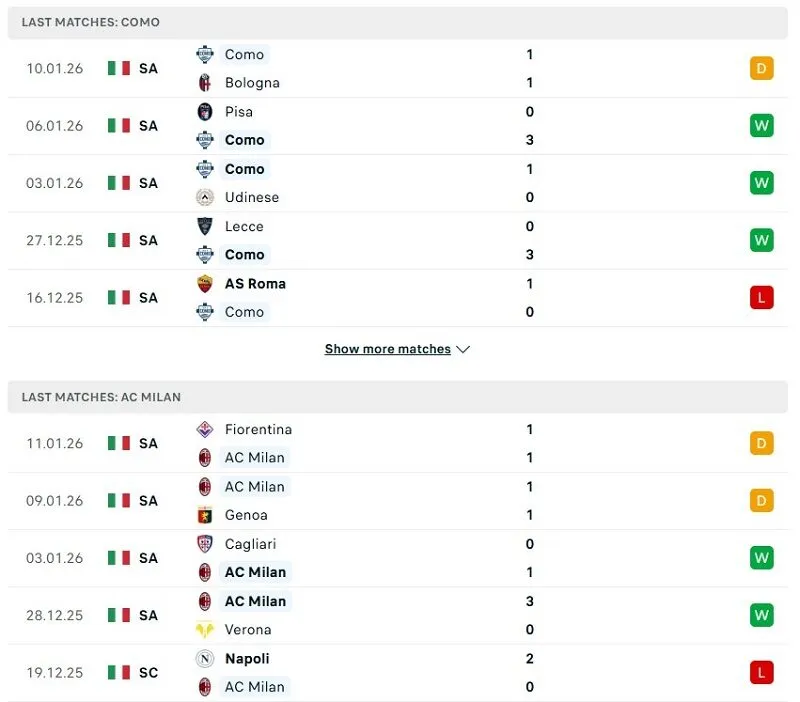
Task: Select the AS Roma crest
Action: (206, 284)
